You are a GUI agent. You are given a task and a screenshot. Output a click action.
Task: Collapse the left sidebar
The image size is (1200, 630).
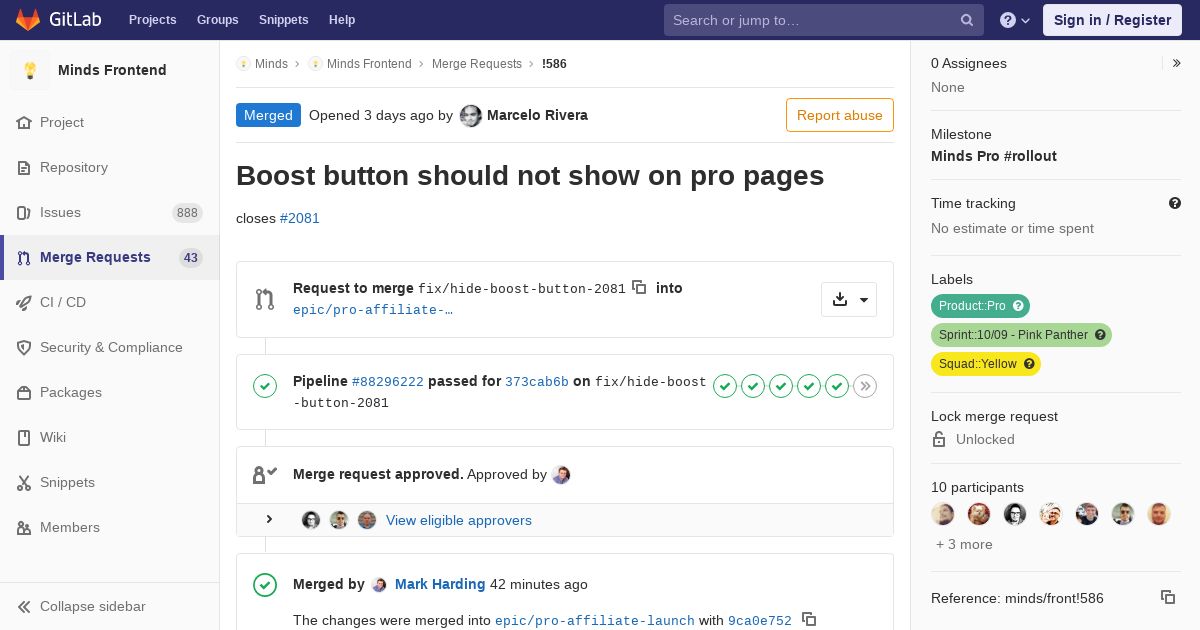tap(92, 606)
